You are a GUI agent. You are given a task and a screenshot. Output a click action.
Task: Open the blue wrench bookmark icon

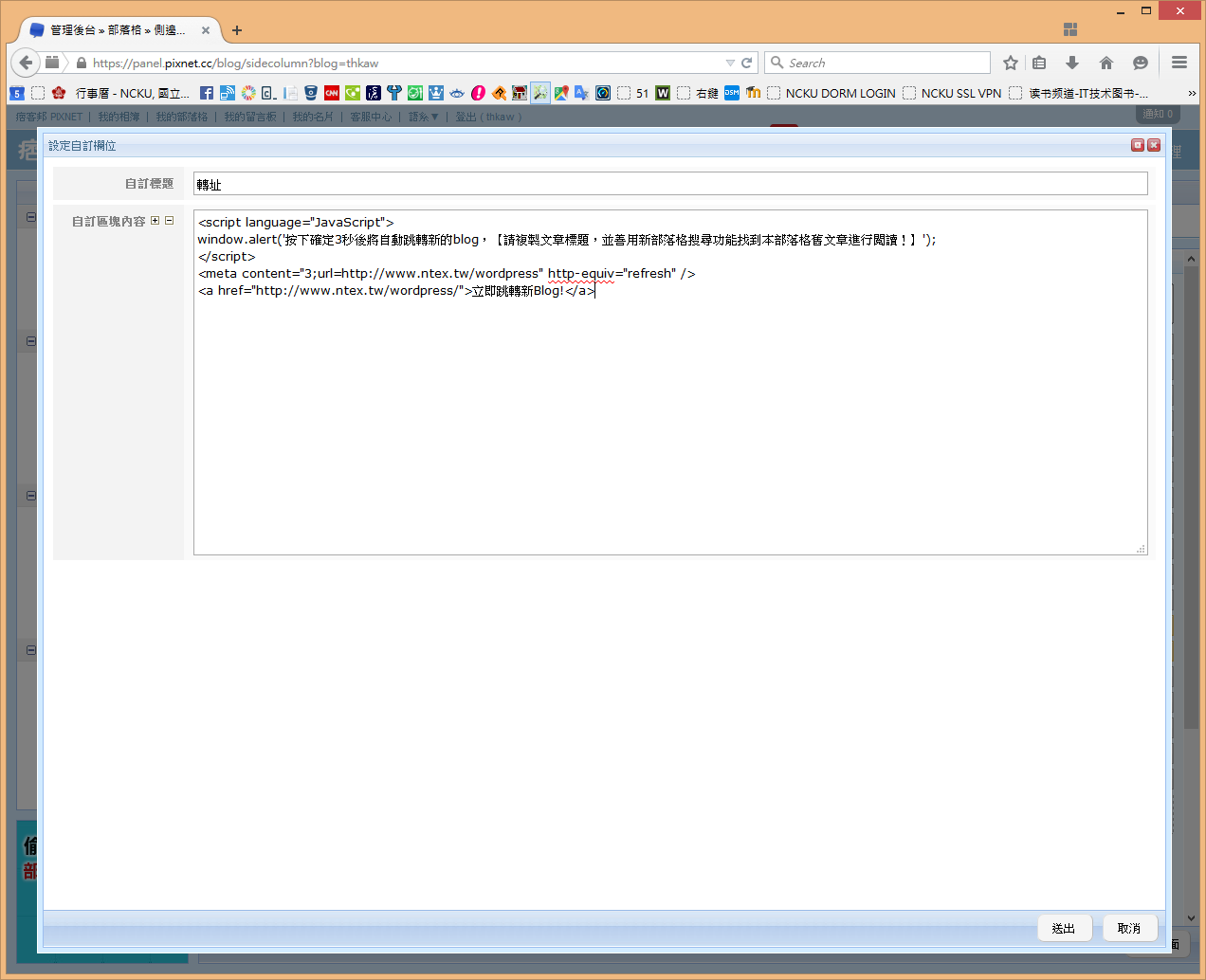coord(394,93)
